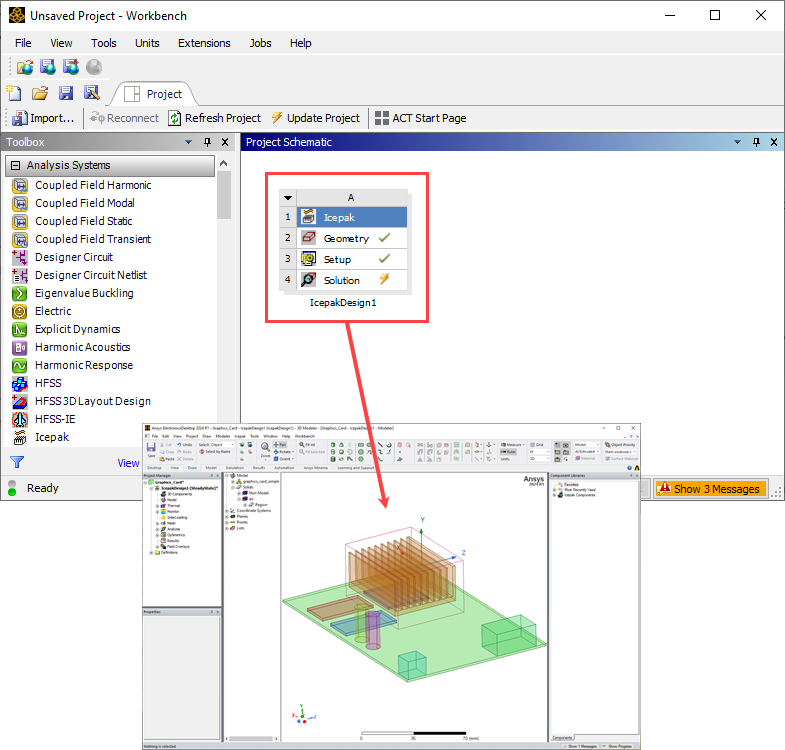
Task: Close the Toolbox panel
Action: pyautogui.click(x=225, y=142)
